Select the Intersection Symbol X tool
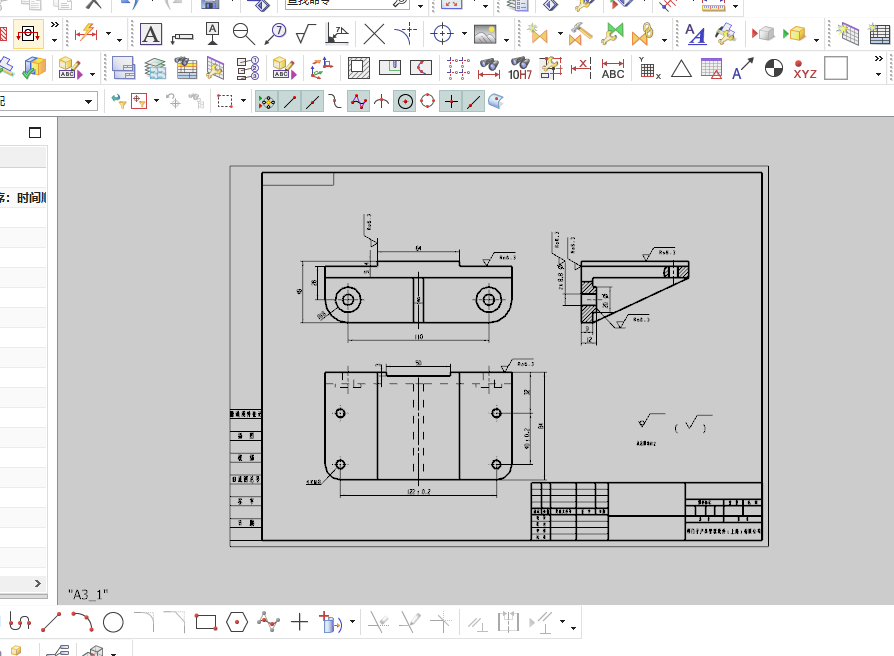The width and height of the screenshot is (894, 656). point(374,34)
